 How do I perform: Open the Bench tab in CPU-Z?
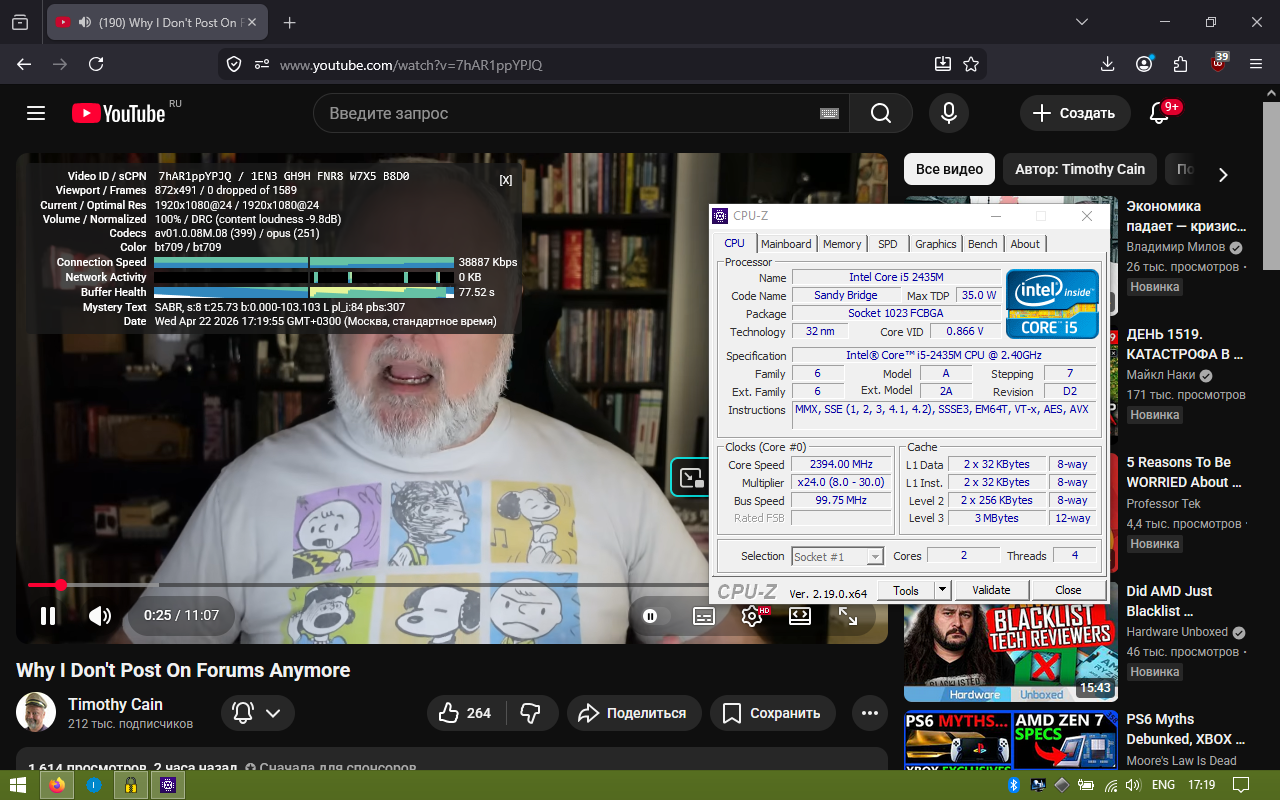click(983, 244)
